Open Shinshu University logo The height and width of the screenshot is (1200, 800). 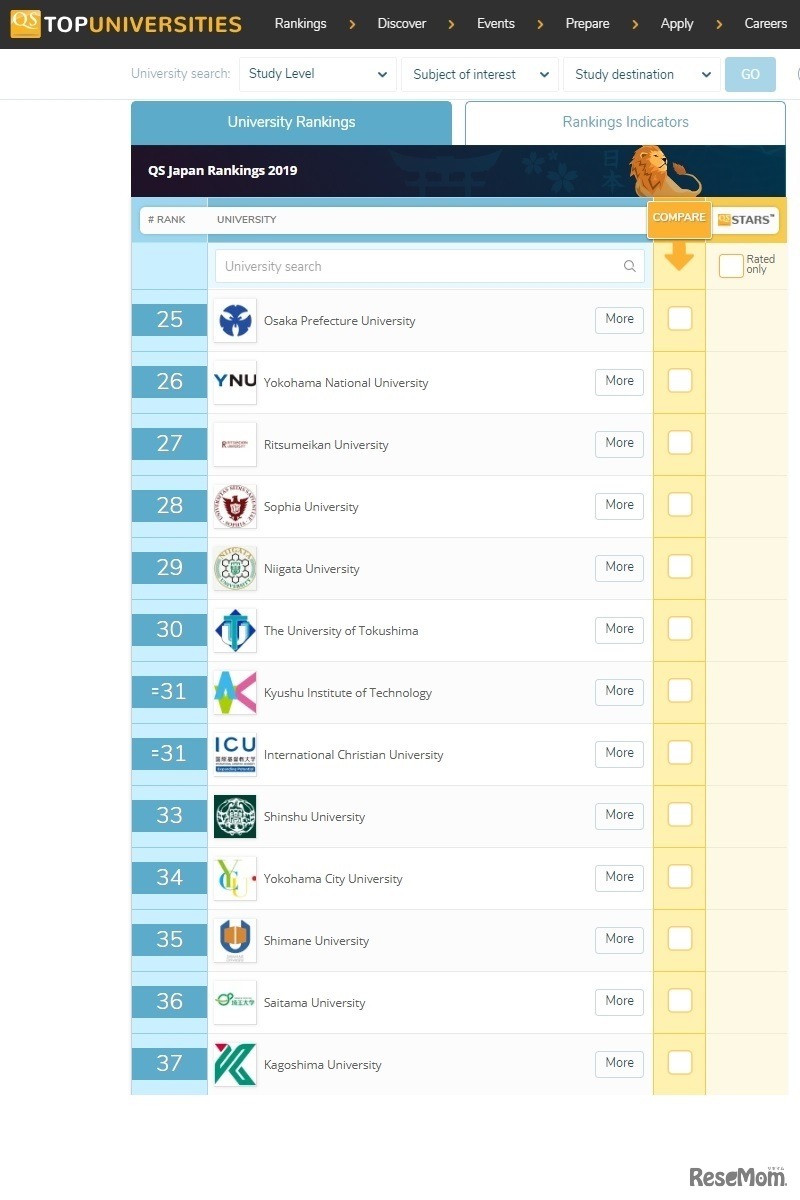(x=235, y=817)
